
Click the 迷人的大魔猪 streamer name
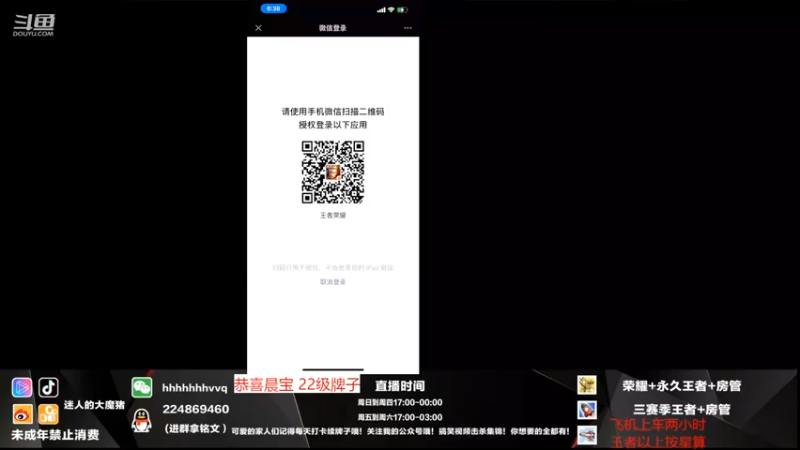tap(94, 405)
